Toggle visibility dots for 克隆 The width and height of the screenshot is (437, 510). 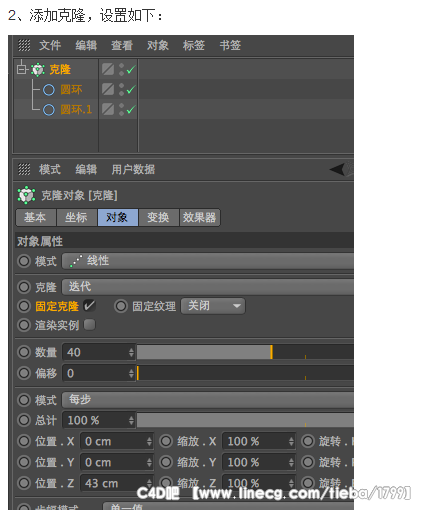coord(121,69)
